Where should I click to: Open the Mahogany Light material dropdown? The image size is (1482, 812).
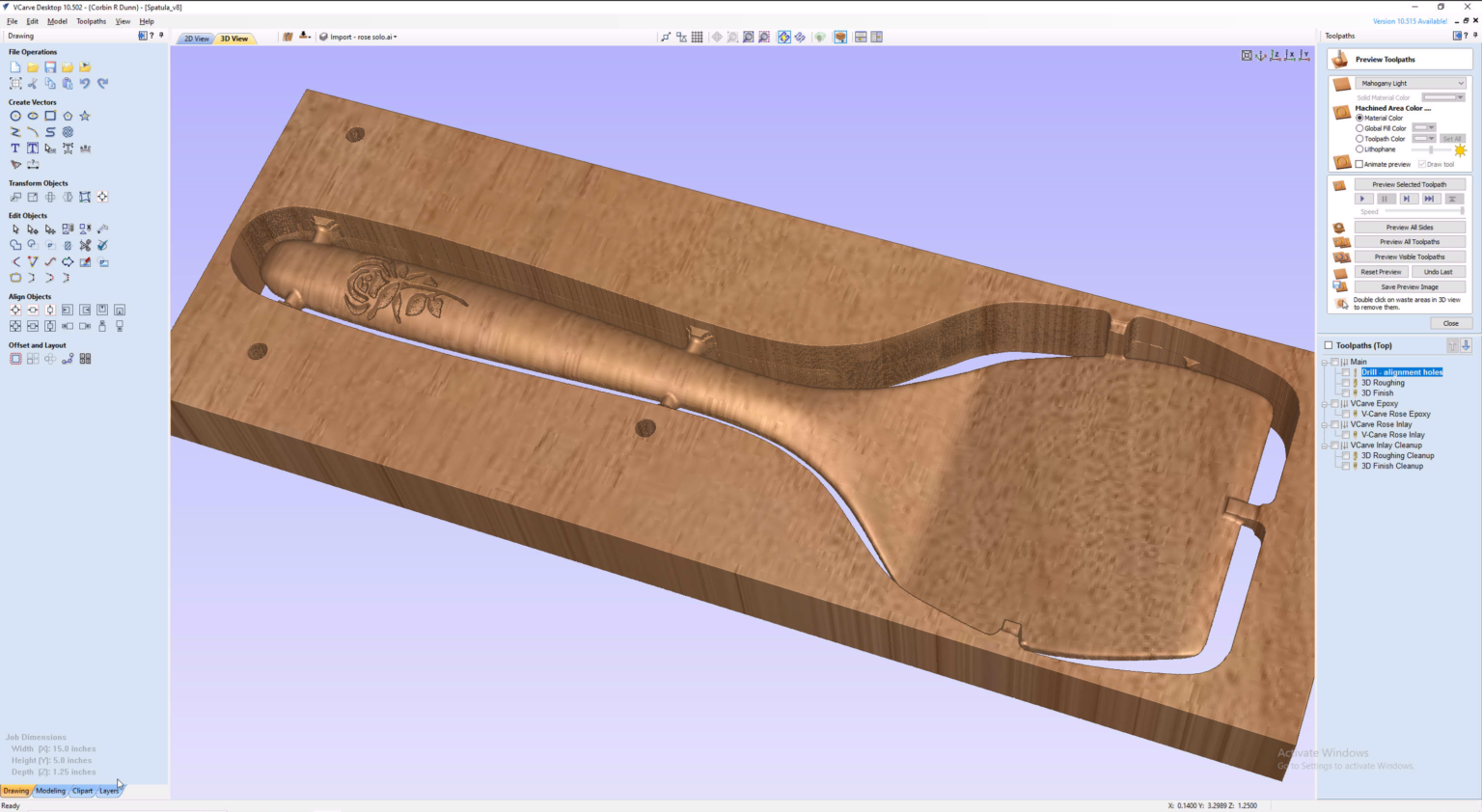[x=1413, y=83]
